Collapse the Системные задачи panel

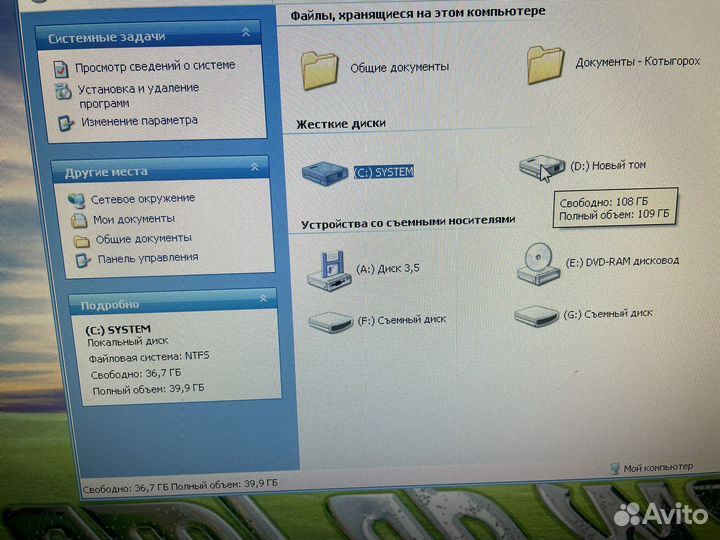(x=246, y=35)
